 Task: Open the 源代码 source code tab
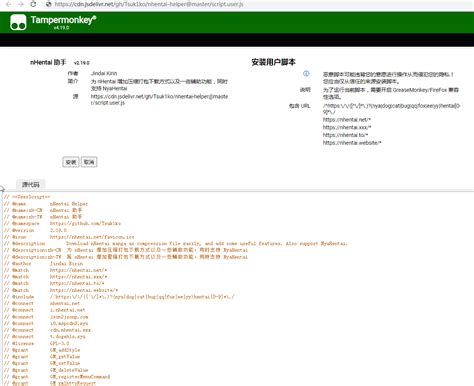pyautogui.click(x=31, y=184)
